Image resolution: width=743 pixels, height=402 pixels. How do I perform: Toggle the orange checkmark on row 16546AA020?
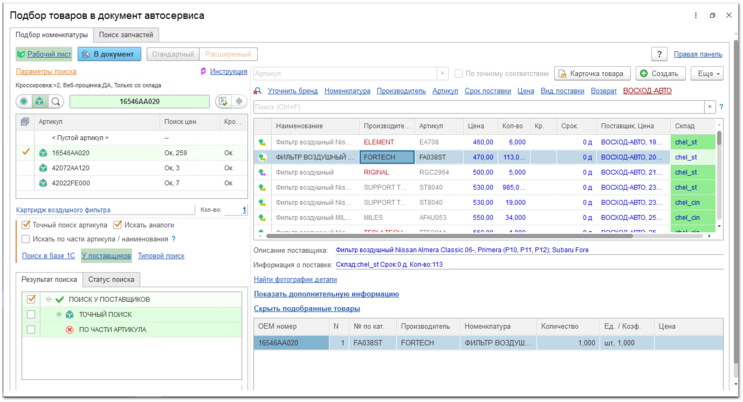click(26, 153)
